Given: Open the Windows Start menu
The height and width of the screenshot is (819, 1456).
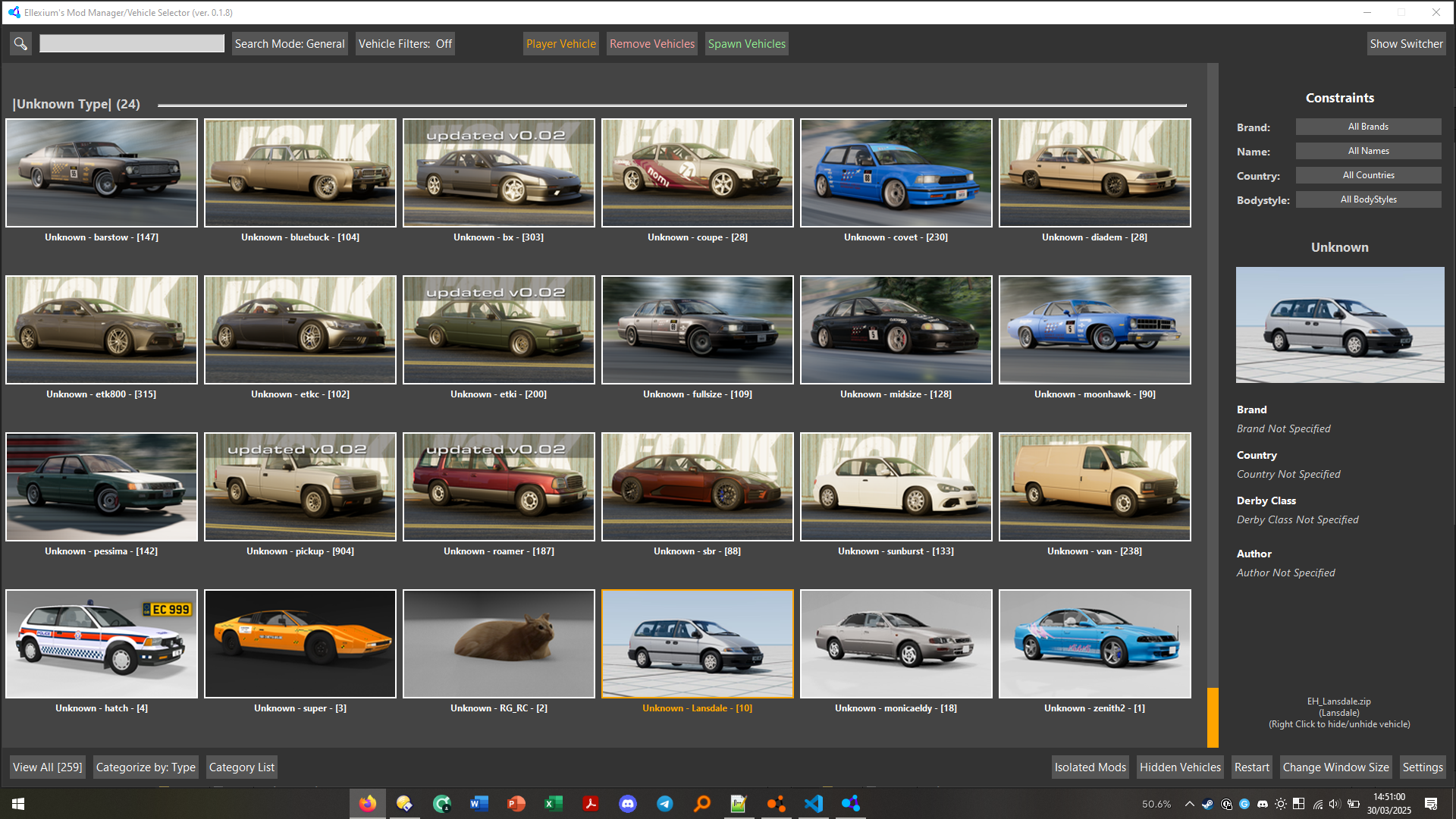Looking at the screenshot, I should coord(18,804).
